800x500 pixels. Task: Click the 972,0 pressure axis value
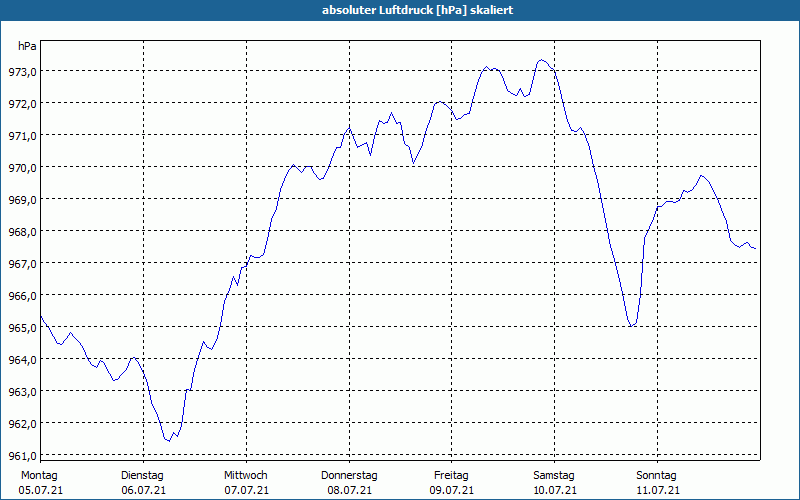[x=22, y=104]
